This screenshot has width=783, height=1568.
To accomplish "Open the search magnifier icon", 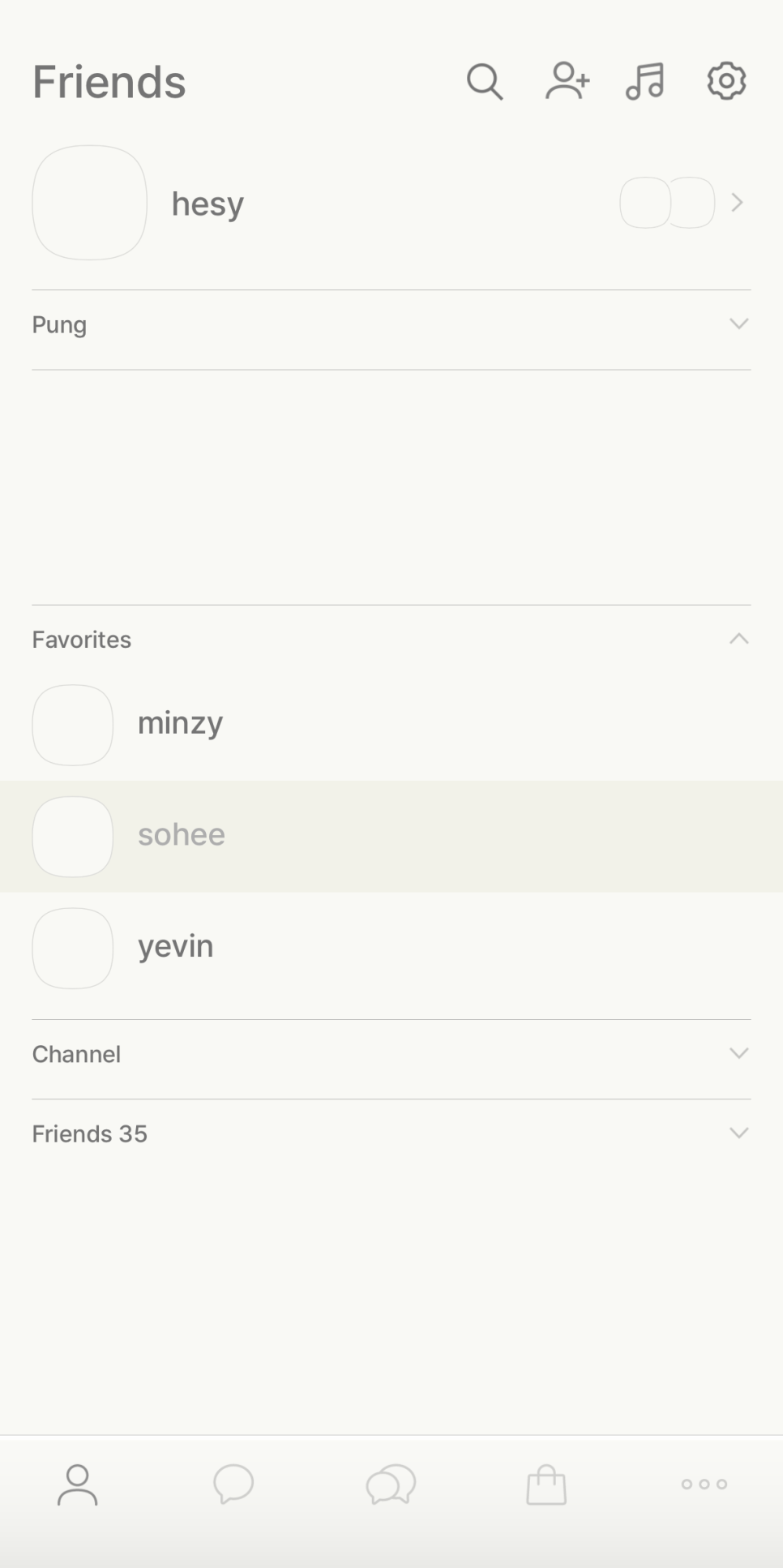I will pos(485,82).
